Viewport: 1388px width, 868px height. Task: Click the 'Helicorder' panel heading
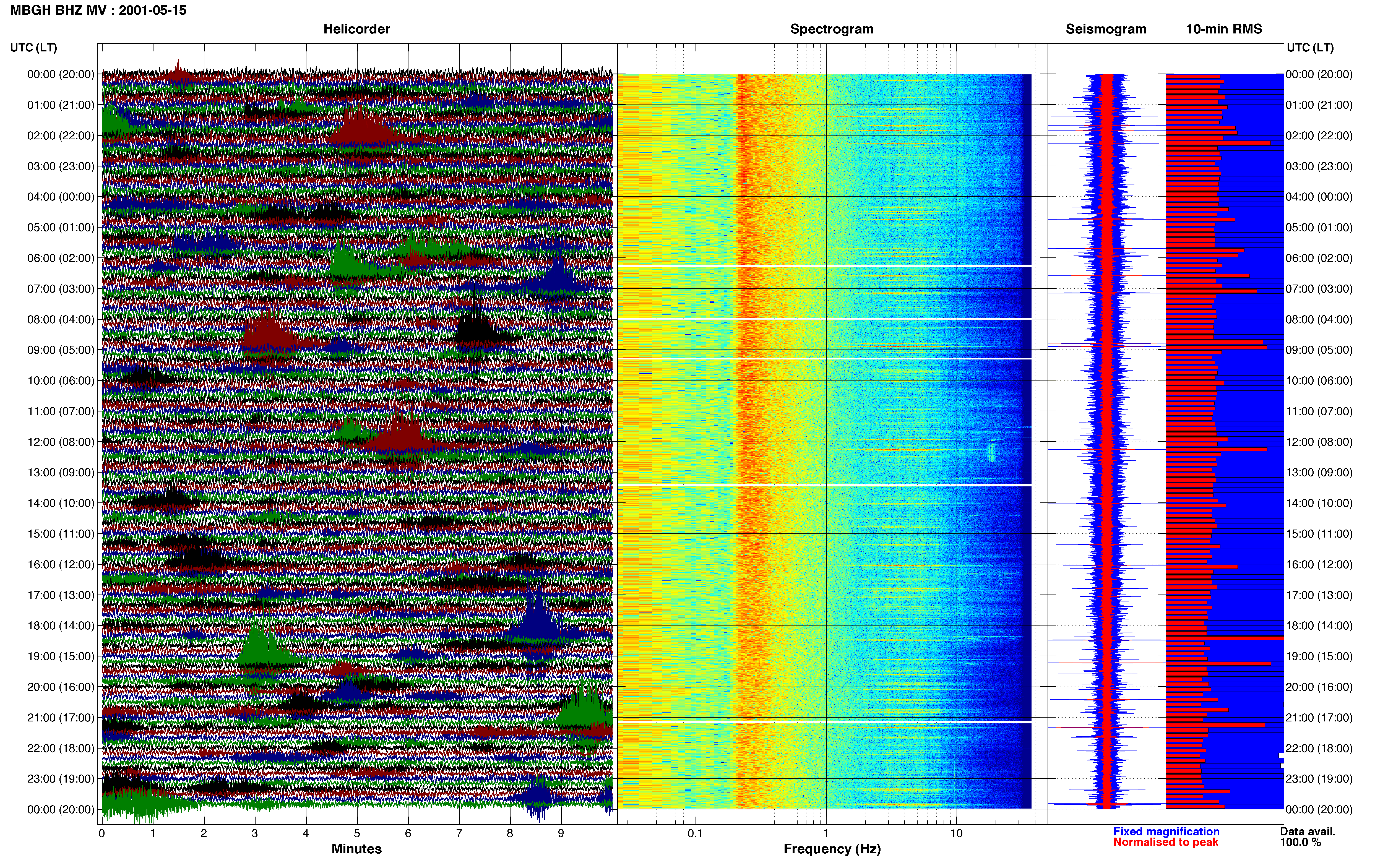[x=356, y=29]
